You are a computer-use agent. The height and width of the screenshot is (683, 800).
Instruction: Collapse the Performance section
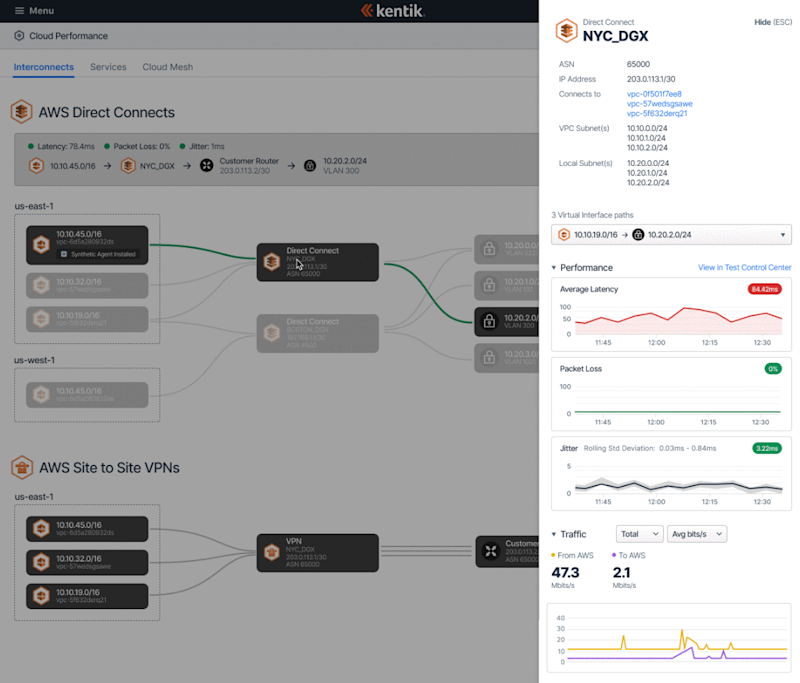tap(554, 268)
